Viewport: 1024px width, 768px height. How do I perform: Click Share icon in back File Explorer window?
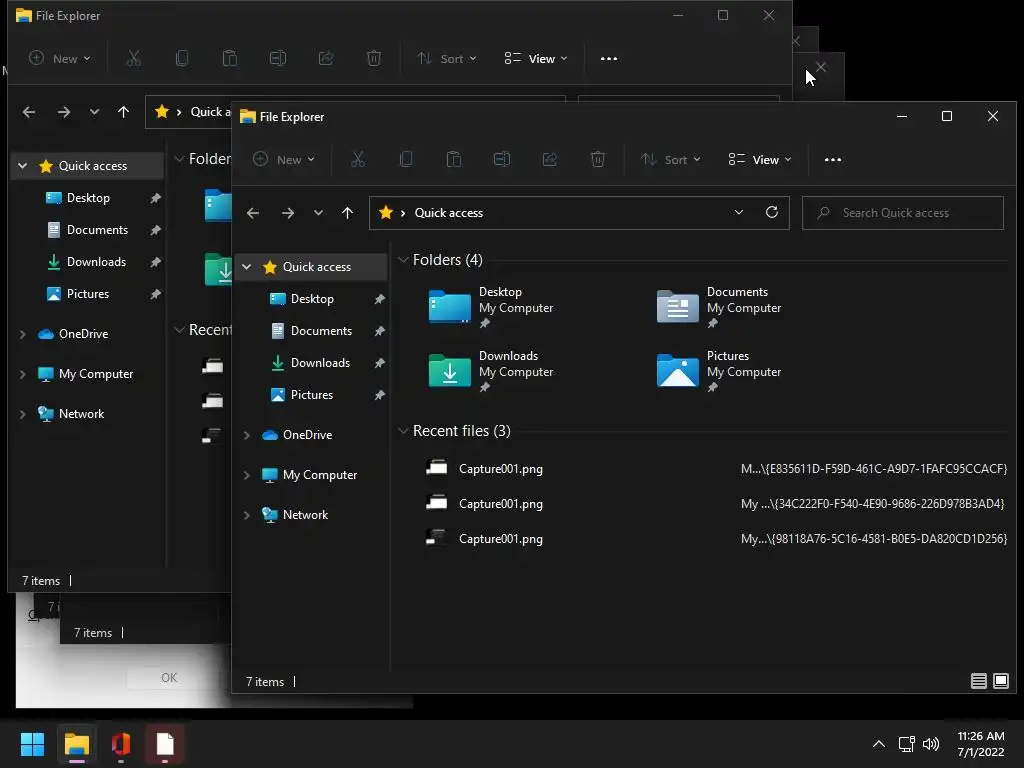(x=326, y=58)
